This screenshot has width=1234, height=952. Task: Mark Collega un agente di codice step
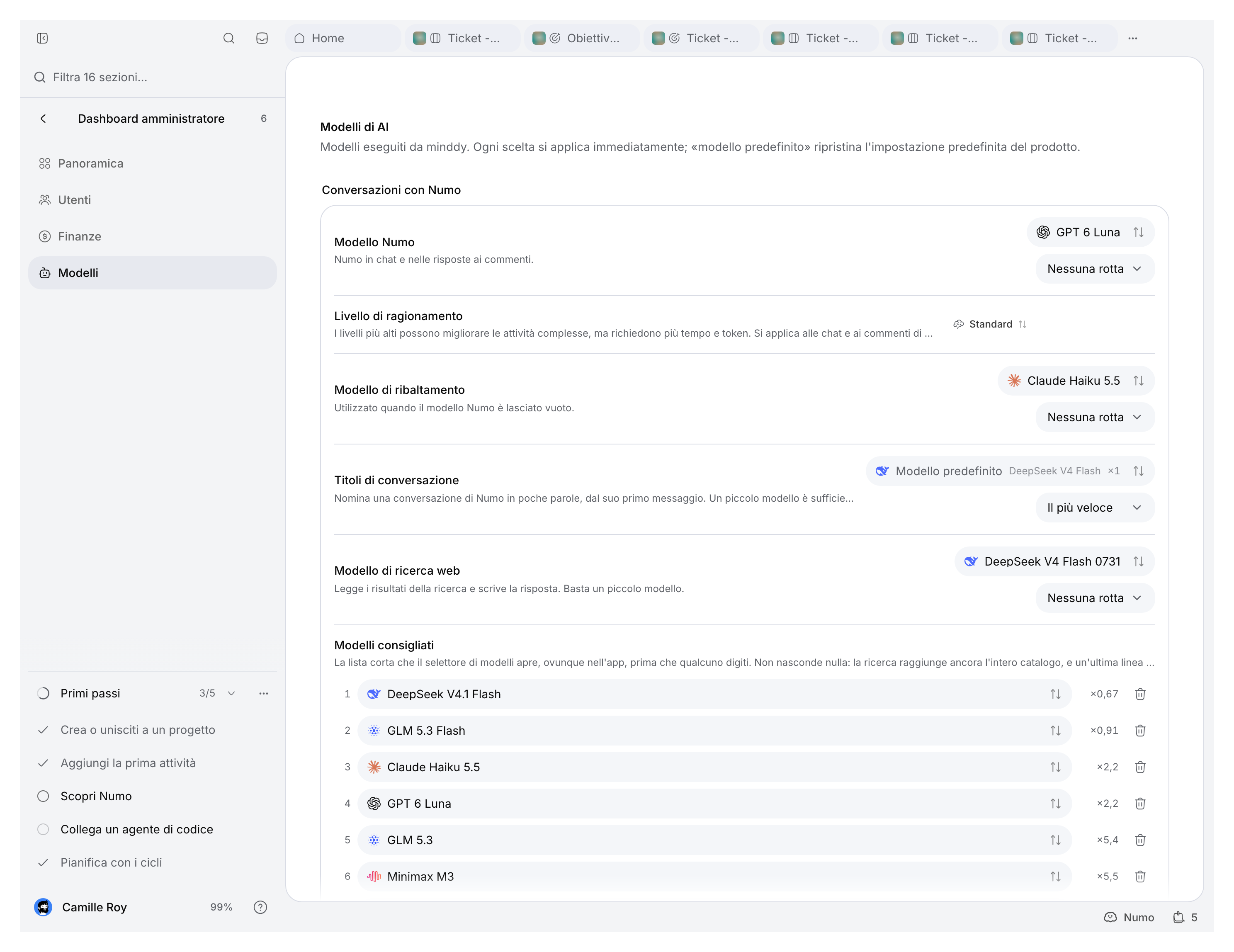44,829
